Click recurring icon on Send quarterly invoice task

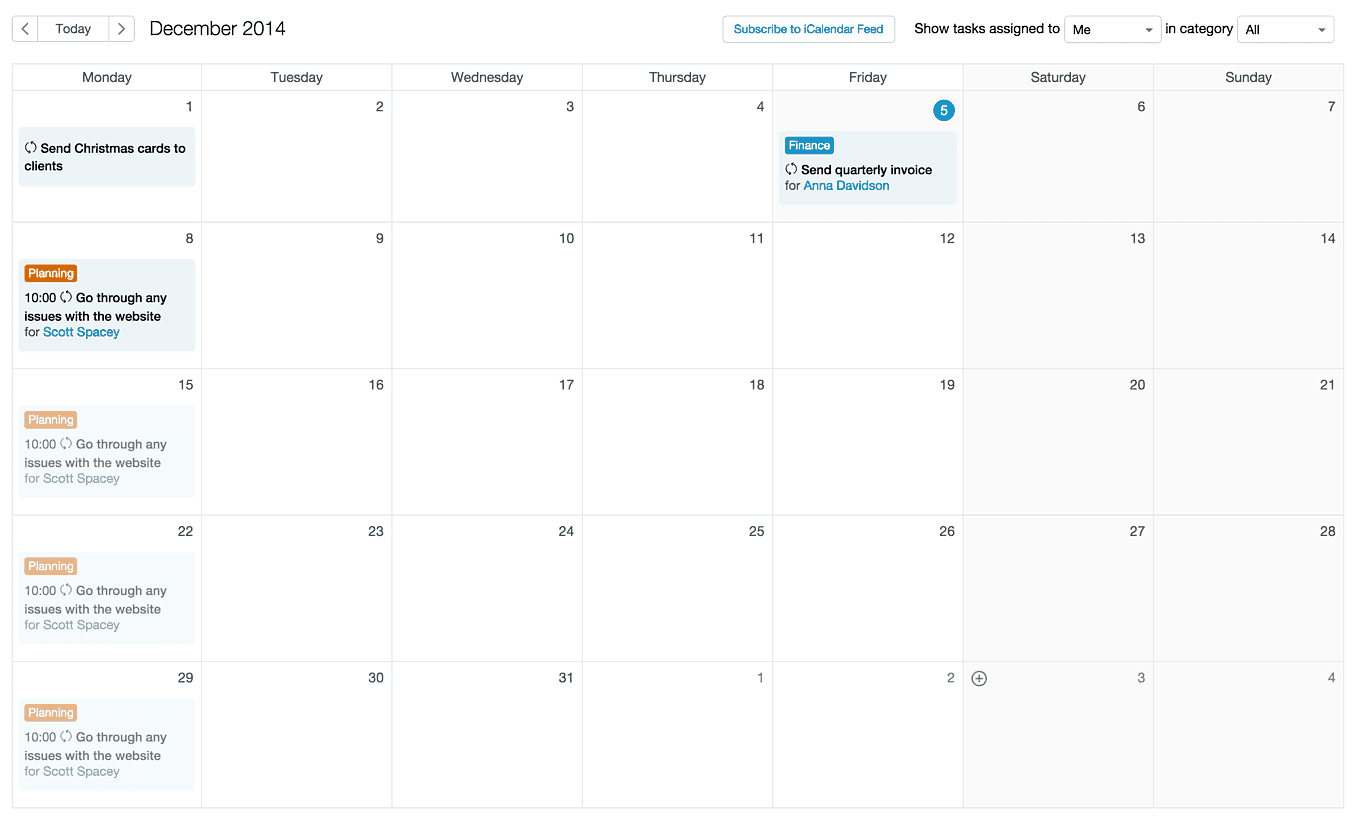(x=791, y=170)
